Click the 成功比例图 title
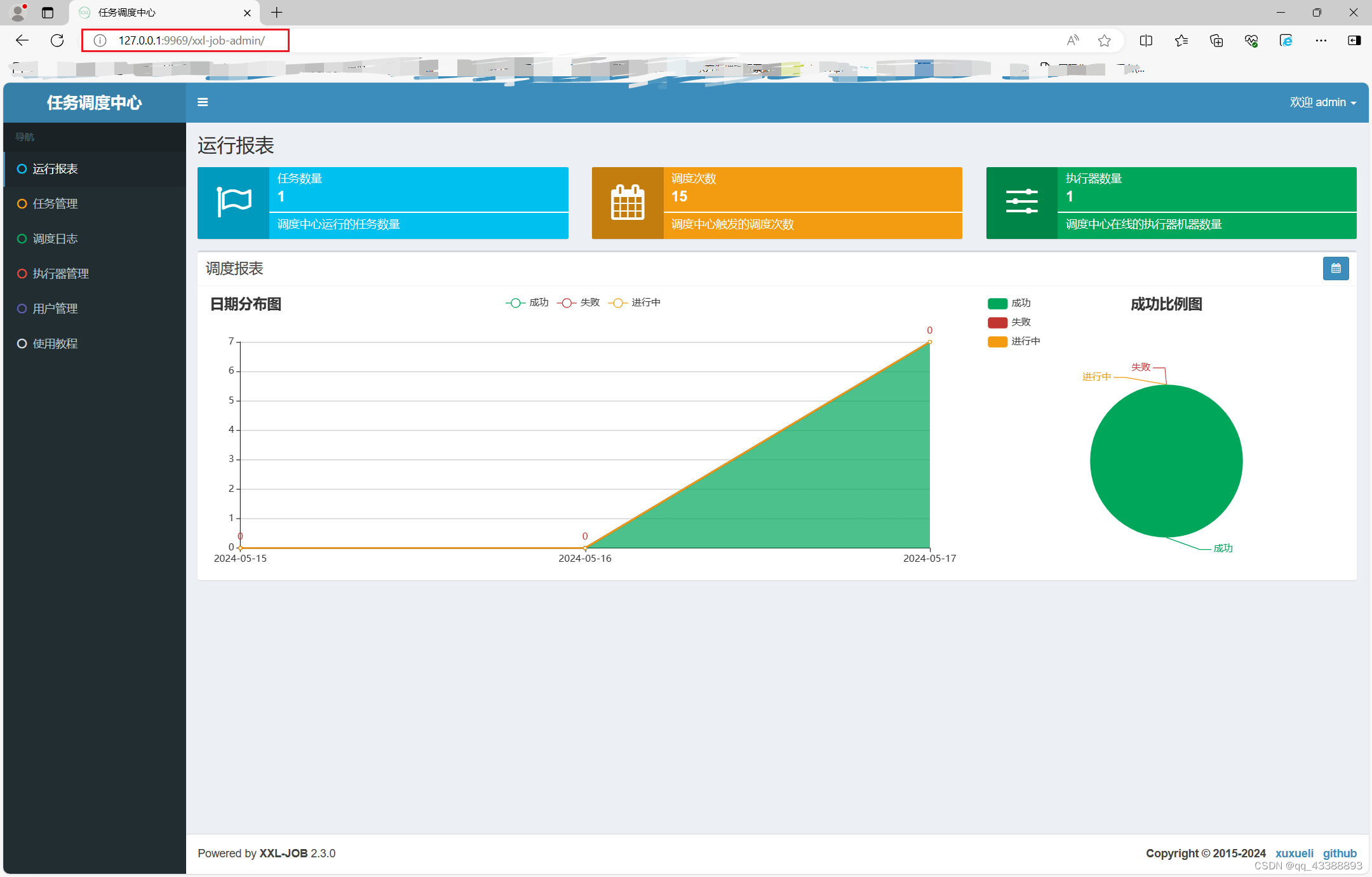 pyautogui.click(x=1166, y=304)
